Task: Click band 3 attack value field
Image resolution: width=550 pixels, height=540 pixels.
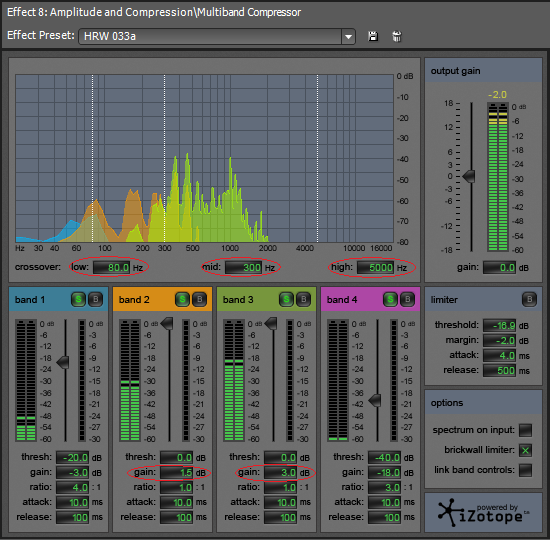Action: pyautogui.click(x=280, y=502)
